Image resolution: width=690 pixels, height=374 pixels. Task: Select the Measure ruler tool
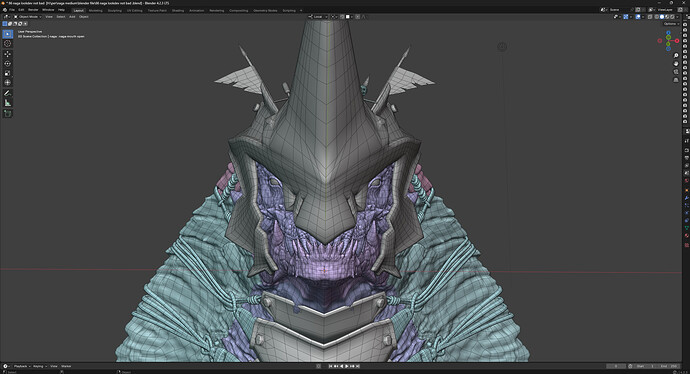click(x=7, y=103)
